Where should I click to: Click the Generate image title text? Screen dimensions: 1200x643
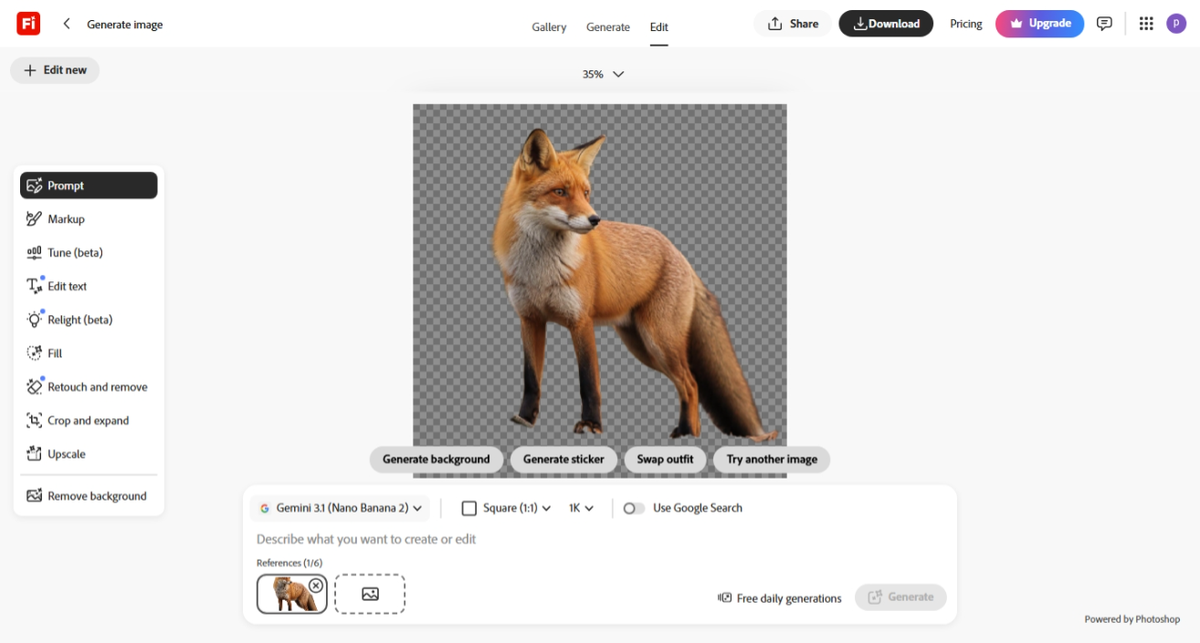(125, 24)
